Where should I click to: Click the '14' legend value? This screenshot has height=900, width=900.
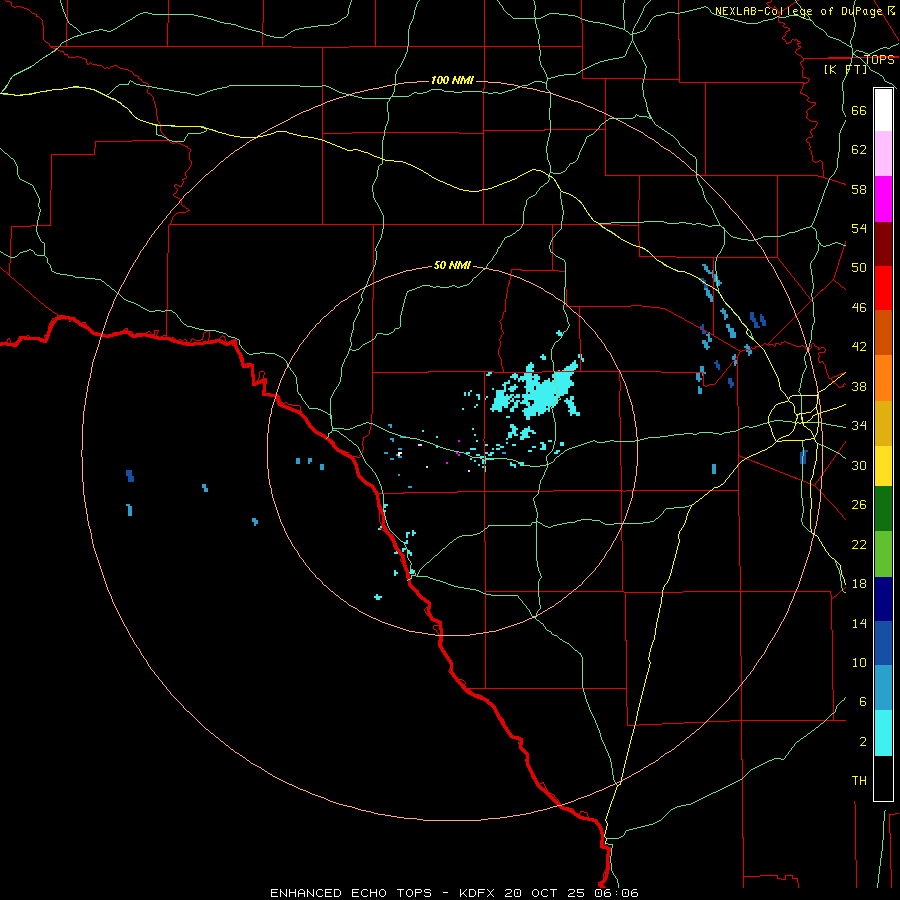(859, 623)
